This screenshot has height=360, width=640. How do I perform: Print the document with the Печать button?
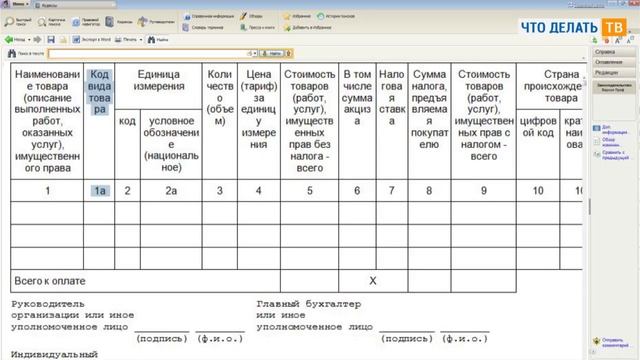[126, 40]
